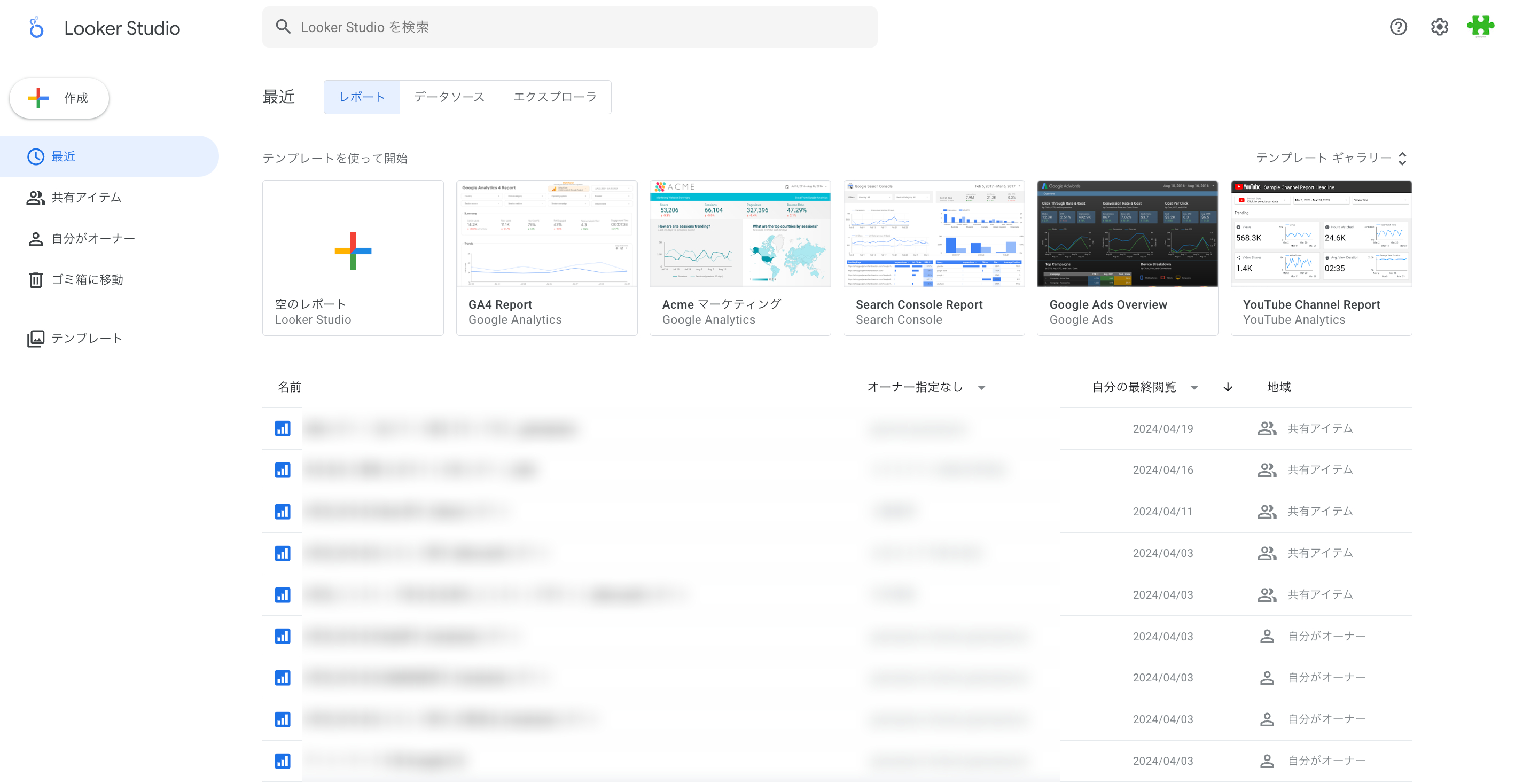Toggle the sort direction arrow
Viewport: 1515px width, 784px height.
(x=1228, y=387)
